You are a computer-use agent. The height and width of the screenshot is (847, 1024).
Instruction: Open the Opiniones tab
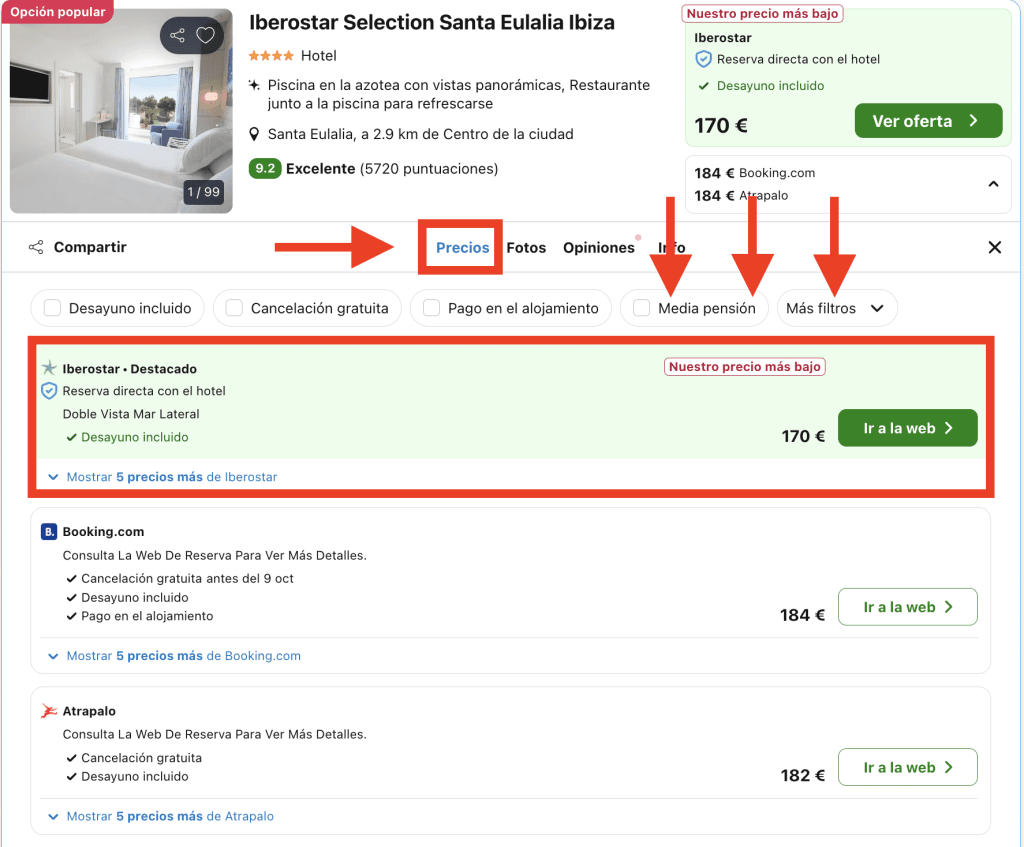[598, 247]
